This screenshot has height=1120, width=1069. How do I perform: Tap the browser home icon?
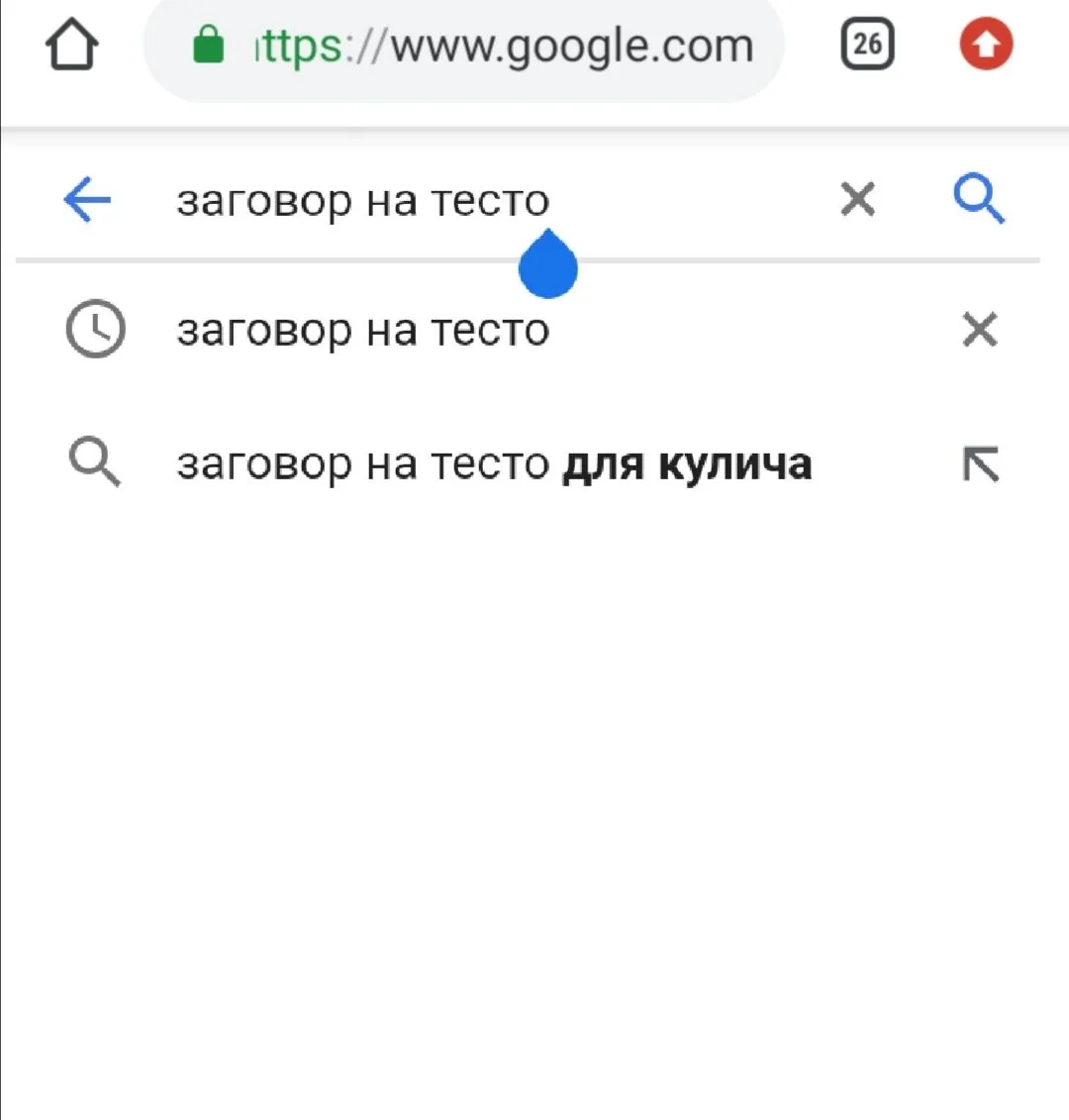[72, 46]
